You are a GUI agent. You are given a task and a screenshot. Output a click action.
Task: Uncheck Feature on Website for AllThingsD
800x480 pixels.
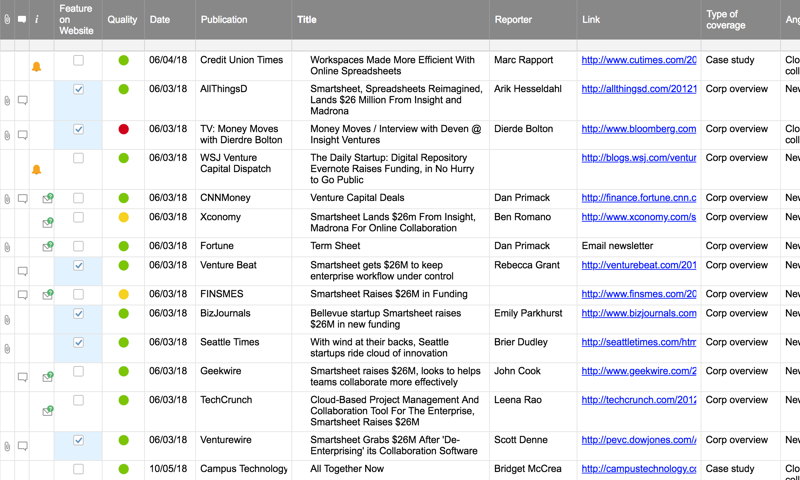78,89
